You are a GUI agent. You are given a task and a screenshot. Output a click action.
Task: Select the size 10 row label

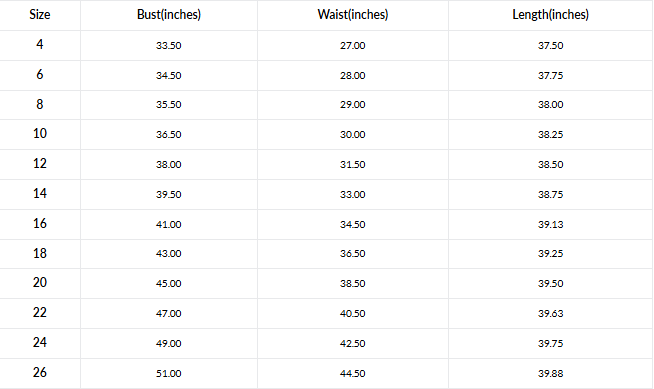click(40, 133)
